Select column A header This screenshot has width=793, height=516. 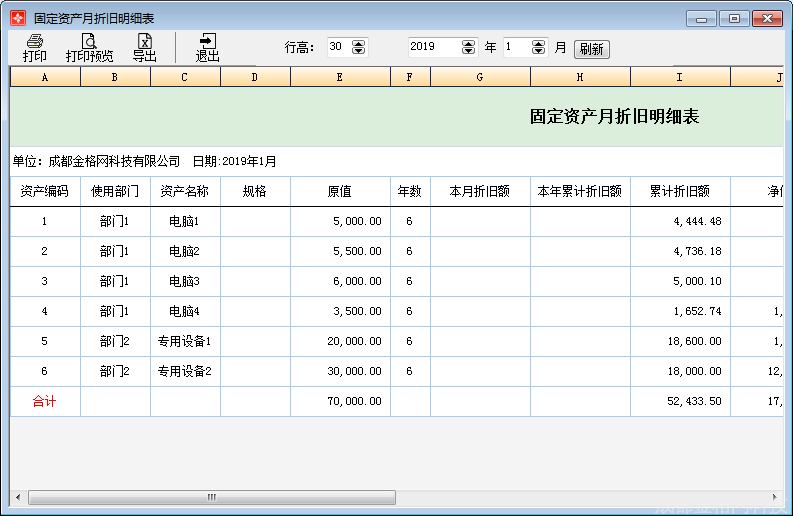coord(45,77)
